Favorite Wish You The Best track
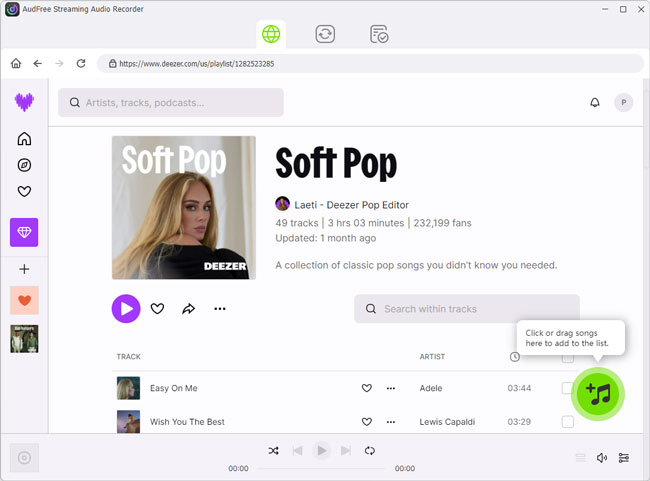Screen dimensions: 650x481 coord(366,422)
